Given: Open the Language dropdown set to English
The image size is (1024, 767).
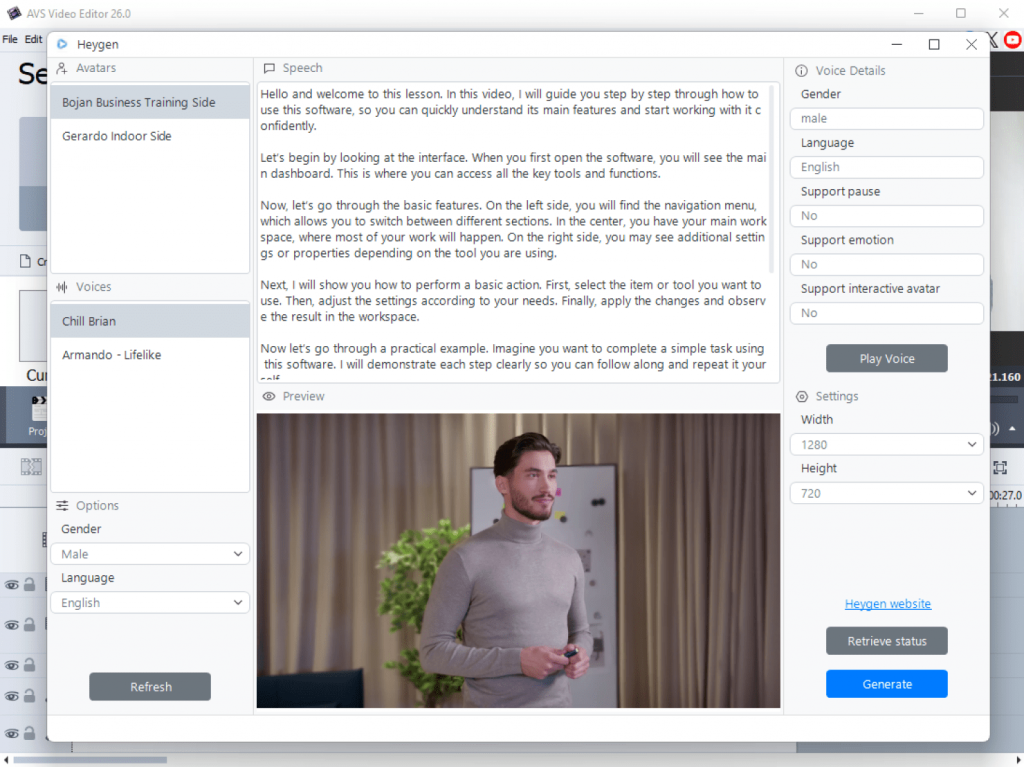Looking at the screenshot, I should coord(150,602).
